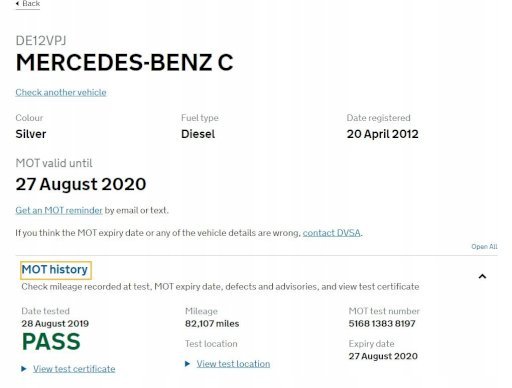Image resolution: width=512 pixels, height=388 pixels.
Task: Click date registered 20 April 2012
Action: 383,134
